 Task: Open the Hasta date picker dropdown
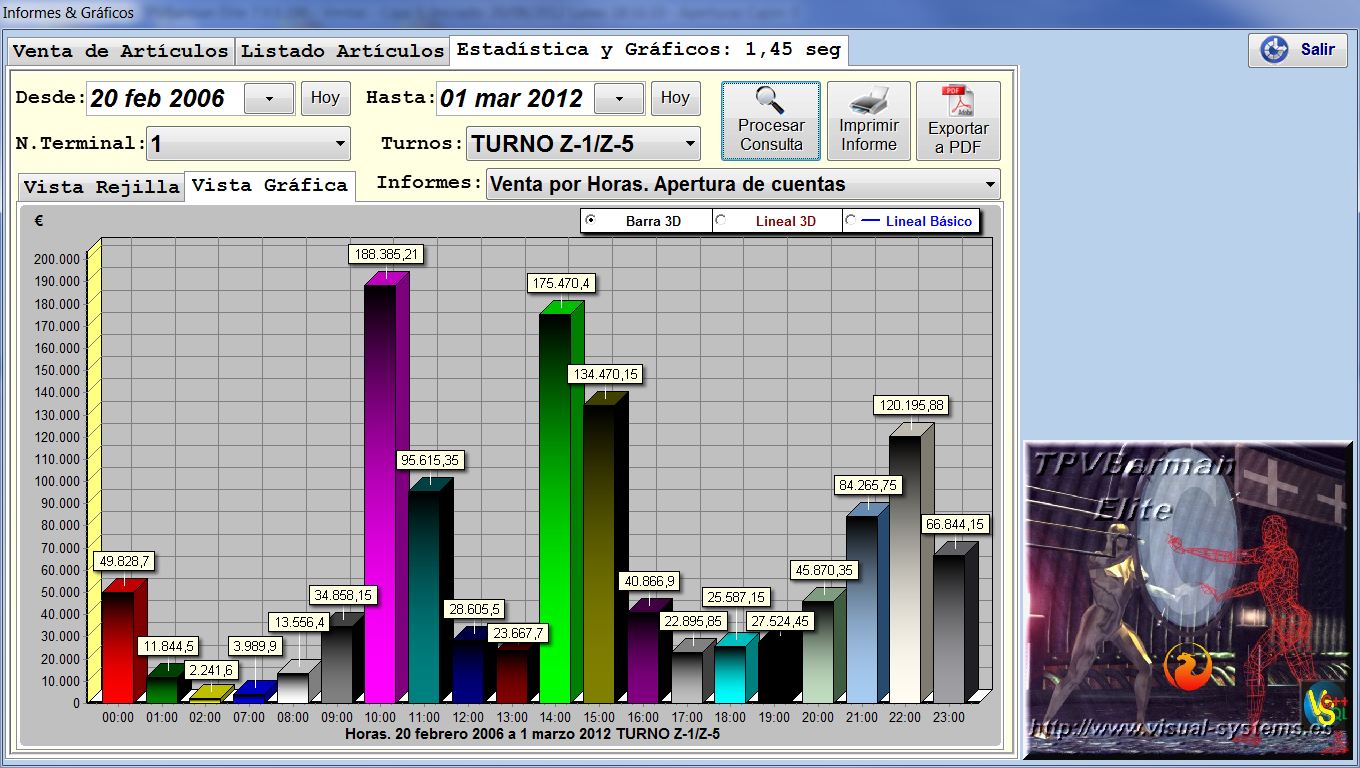619,98
